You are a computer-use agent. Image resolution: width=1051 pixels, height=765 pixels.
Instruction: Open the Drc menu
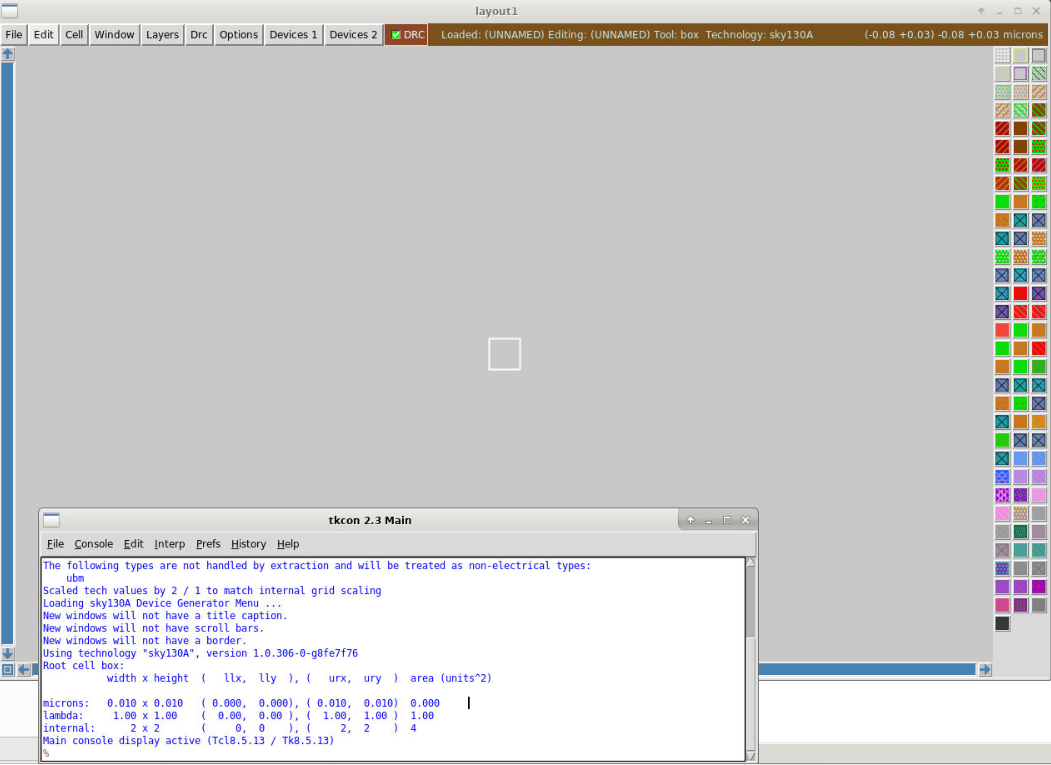(x=198, y=34)
